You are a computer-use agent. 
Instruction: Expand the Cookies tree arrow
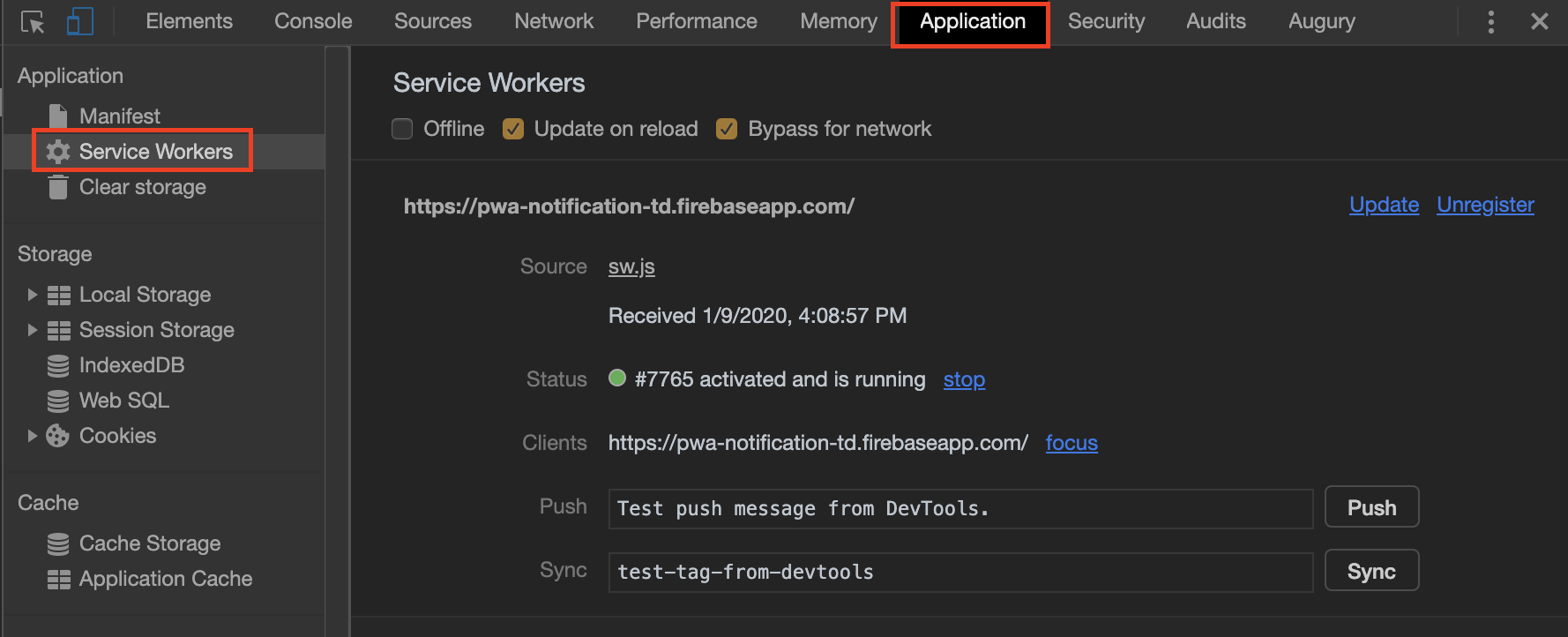coord(32,436)
